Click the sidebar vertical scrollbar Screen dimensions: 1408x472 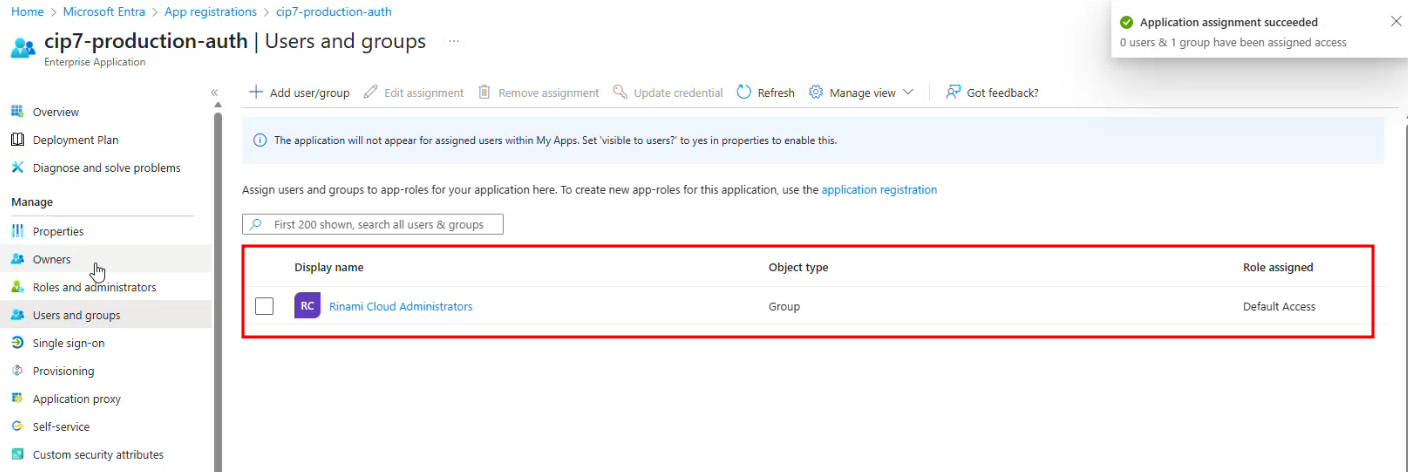coord(218,290)
